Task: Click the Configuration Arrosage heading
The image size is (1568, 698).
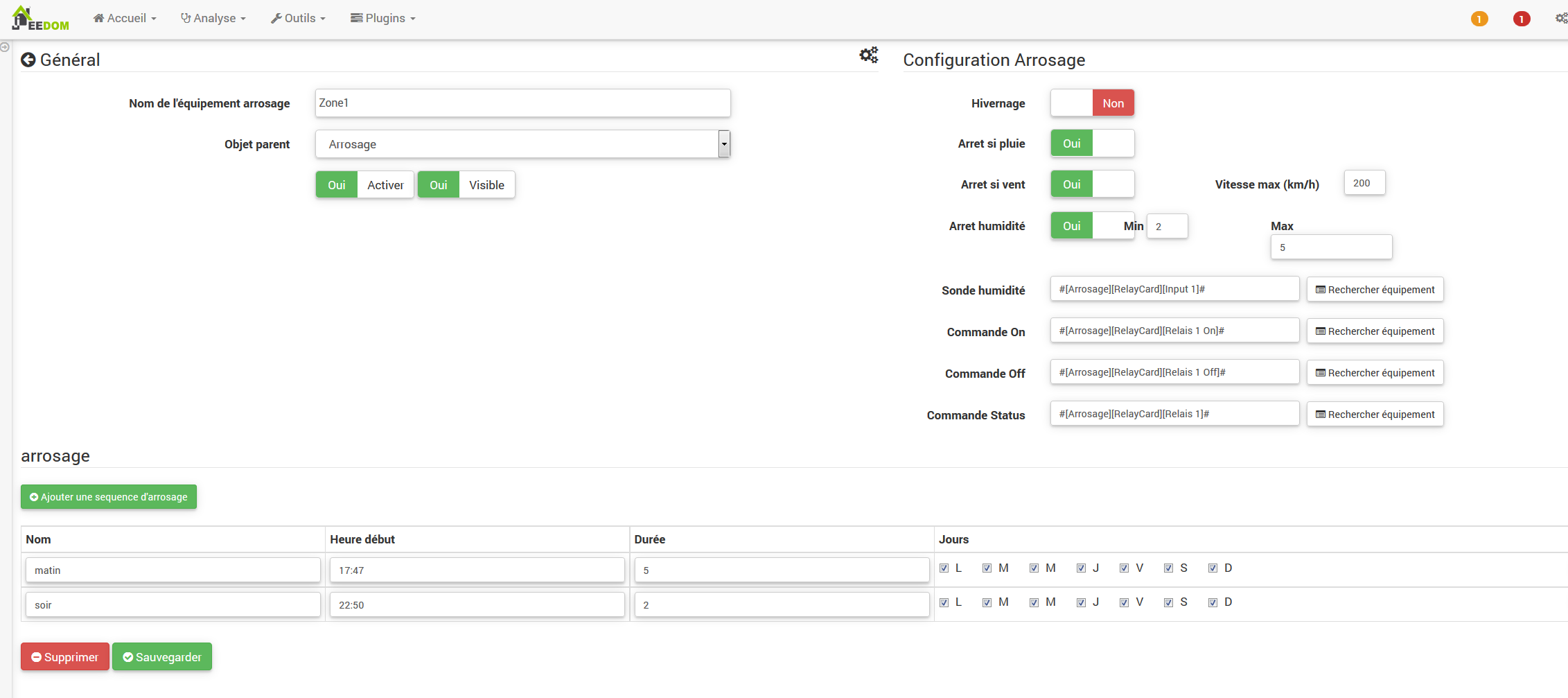Action: click(x=994, y=60)
